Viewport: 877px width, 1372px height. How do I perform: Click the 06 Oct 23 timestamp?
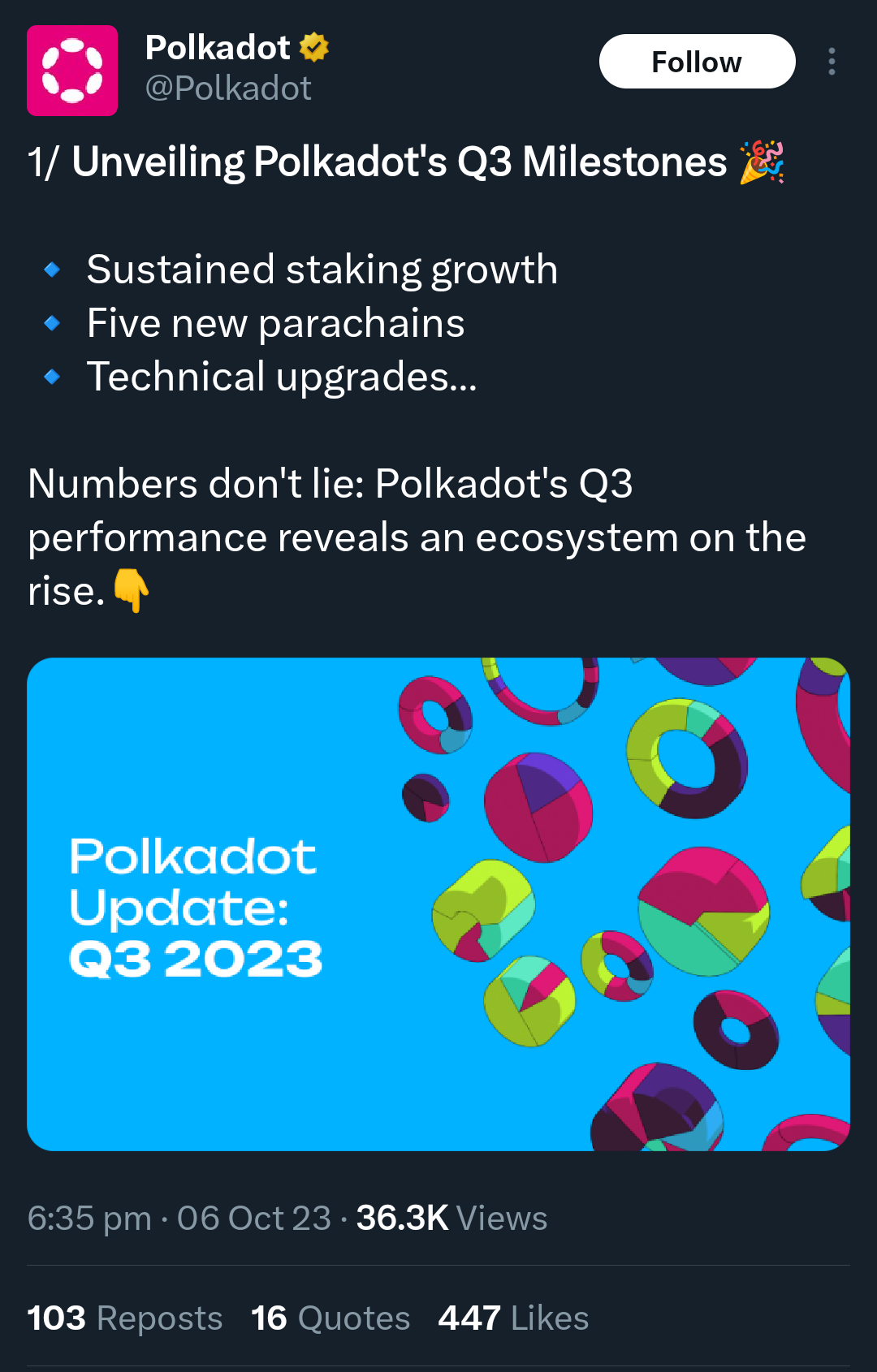(x=252, y=1218)
